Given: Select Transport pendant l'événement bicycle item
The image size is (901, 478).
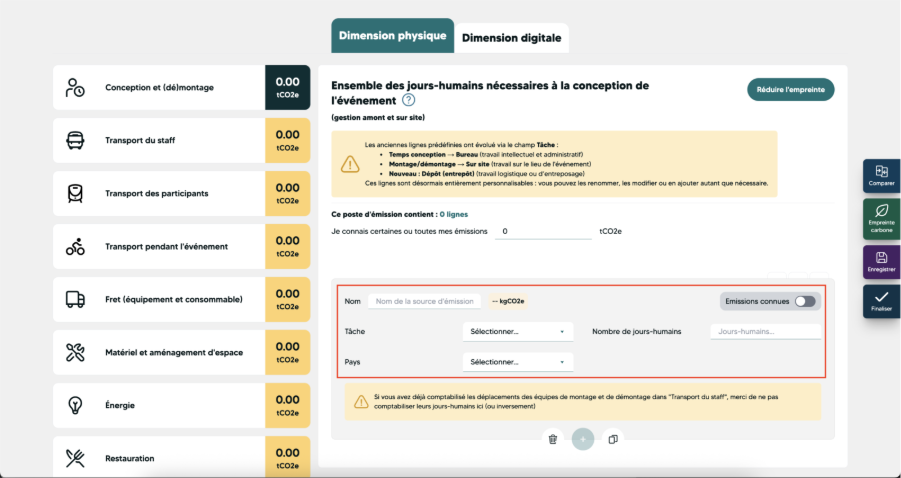Looking at the screenshot, I should tap(182, 246).
